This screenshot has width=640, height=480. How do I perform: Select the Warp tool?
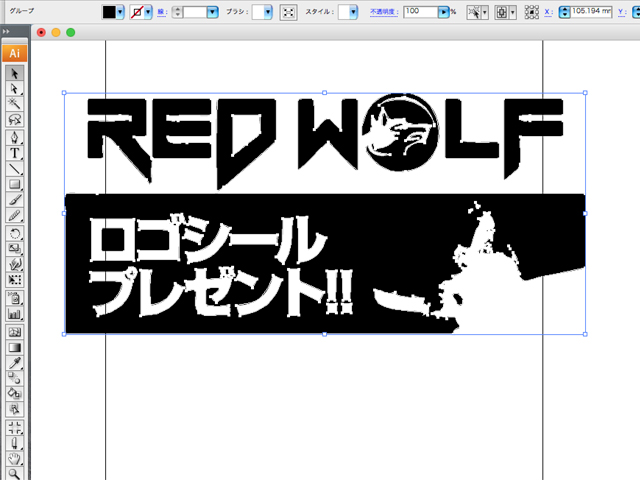(15, 264)
